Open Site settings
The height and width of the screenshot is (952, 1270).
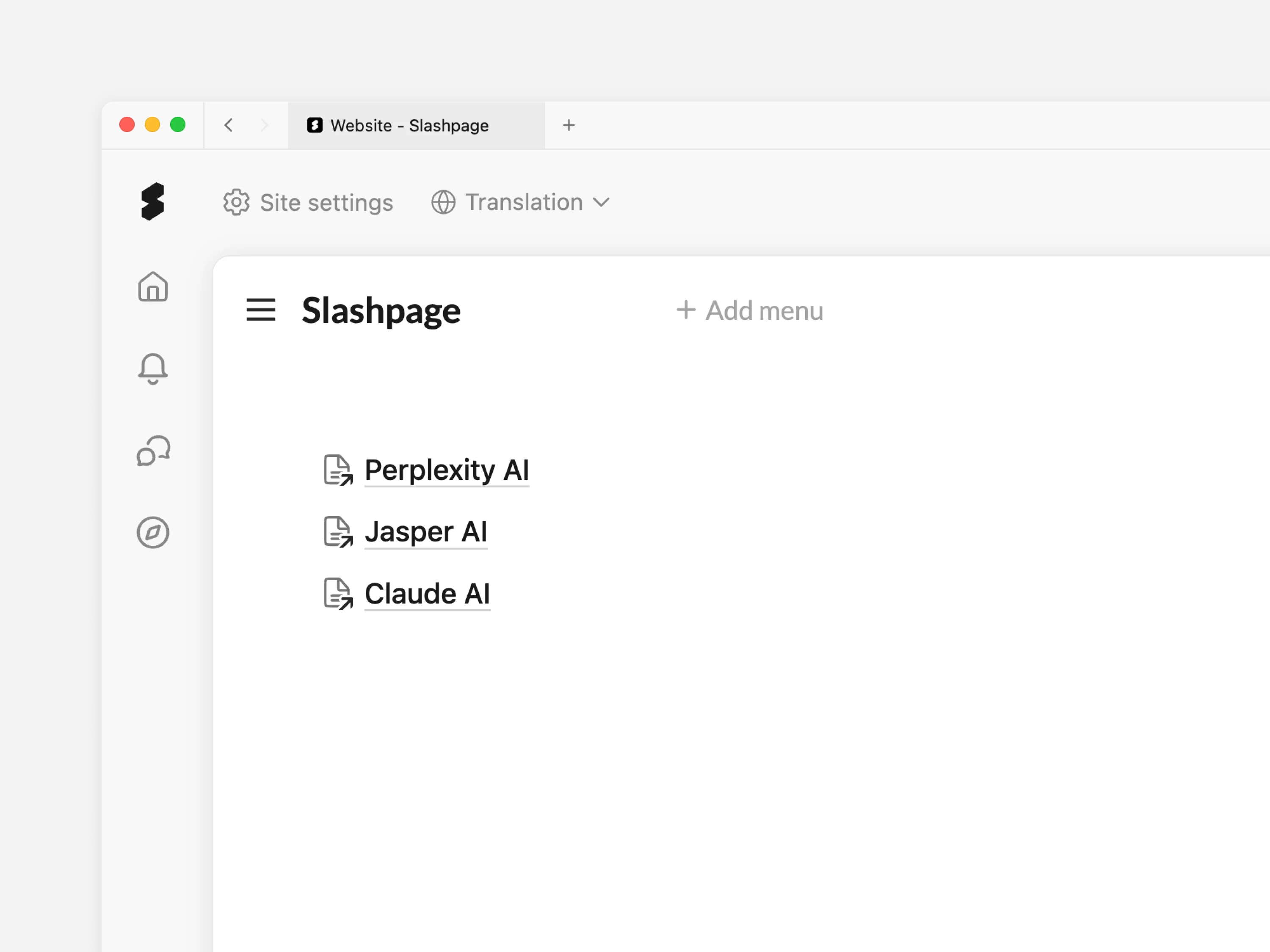(308, 202)
